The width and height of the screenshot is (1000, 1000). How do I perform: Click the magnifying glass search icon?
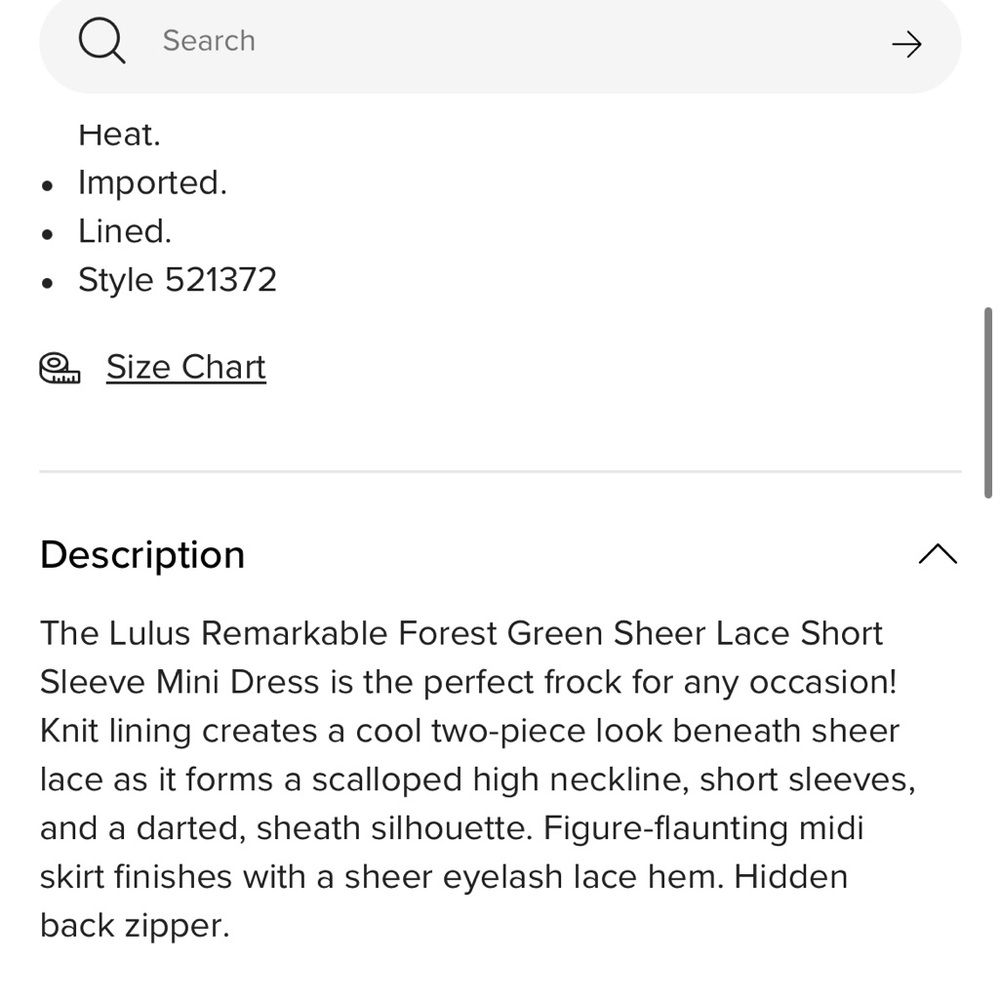(x=102, y=41)
